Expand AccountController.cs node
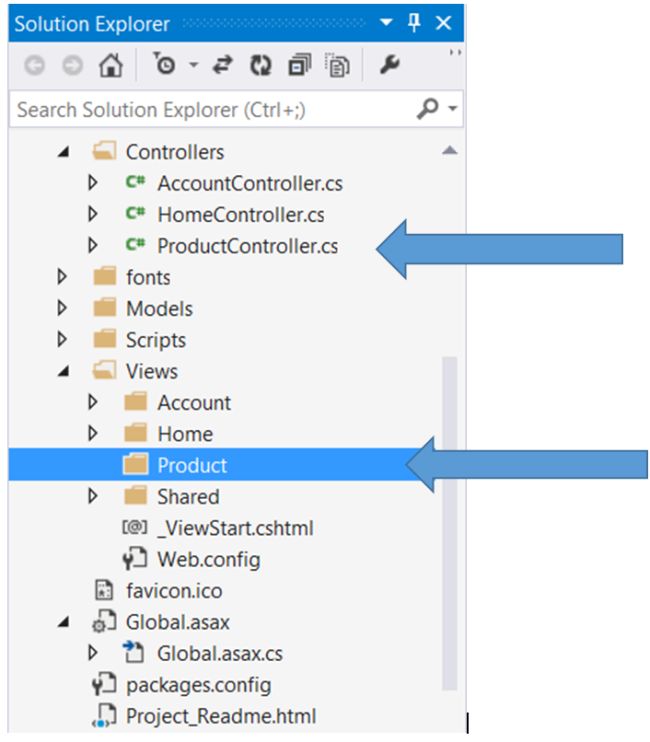Viewport: 650px width, 742px height. [93, 183]
